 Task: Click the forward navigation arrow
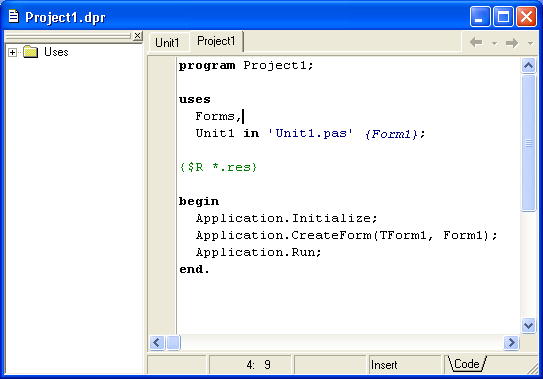[x=512, y=43]
